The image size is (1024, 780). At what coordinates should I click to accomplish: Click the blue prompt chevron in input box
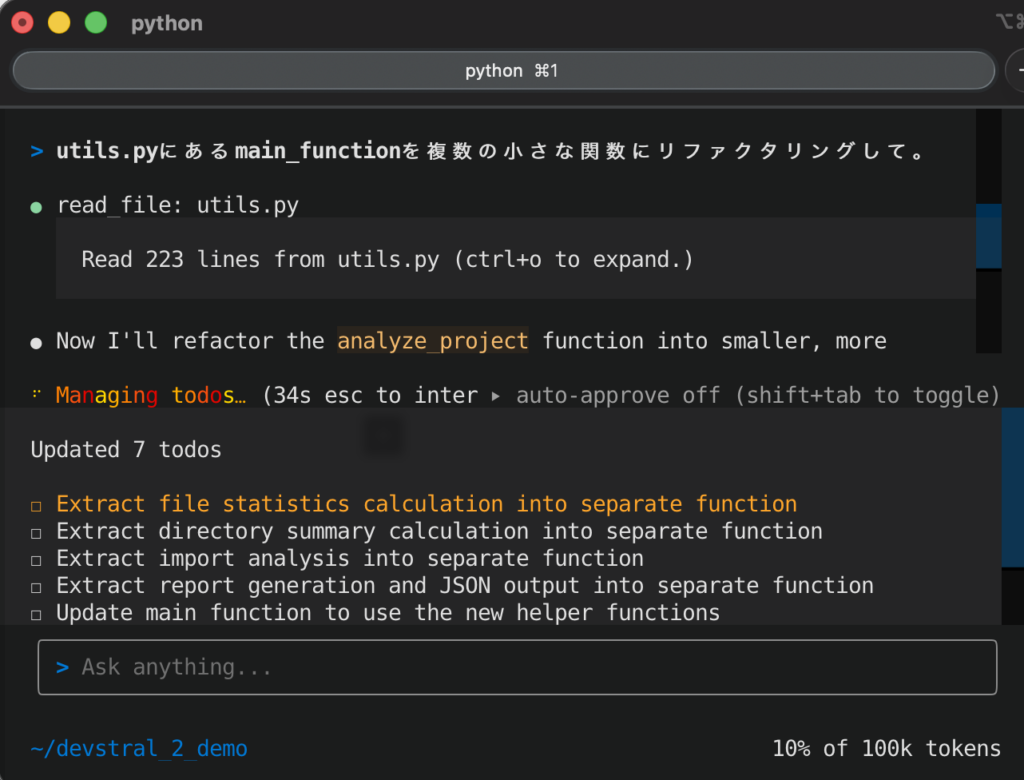pos(62,667)
